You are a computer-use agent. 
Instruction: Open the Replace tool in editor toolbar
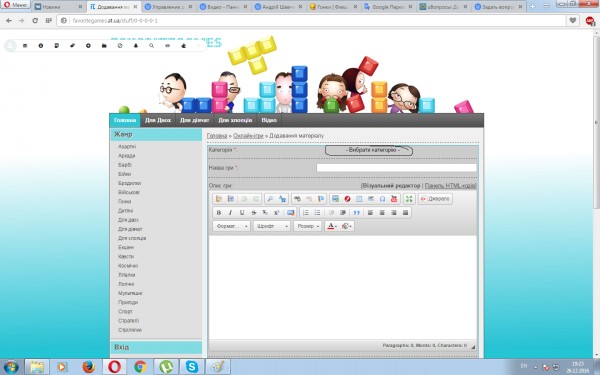[282, 199]
